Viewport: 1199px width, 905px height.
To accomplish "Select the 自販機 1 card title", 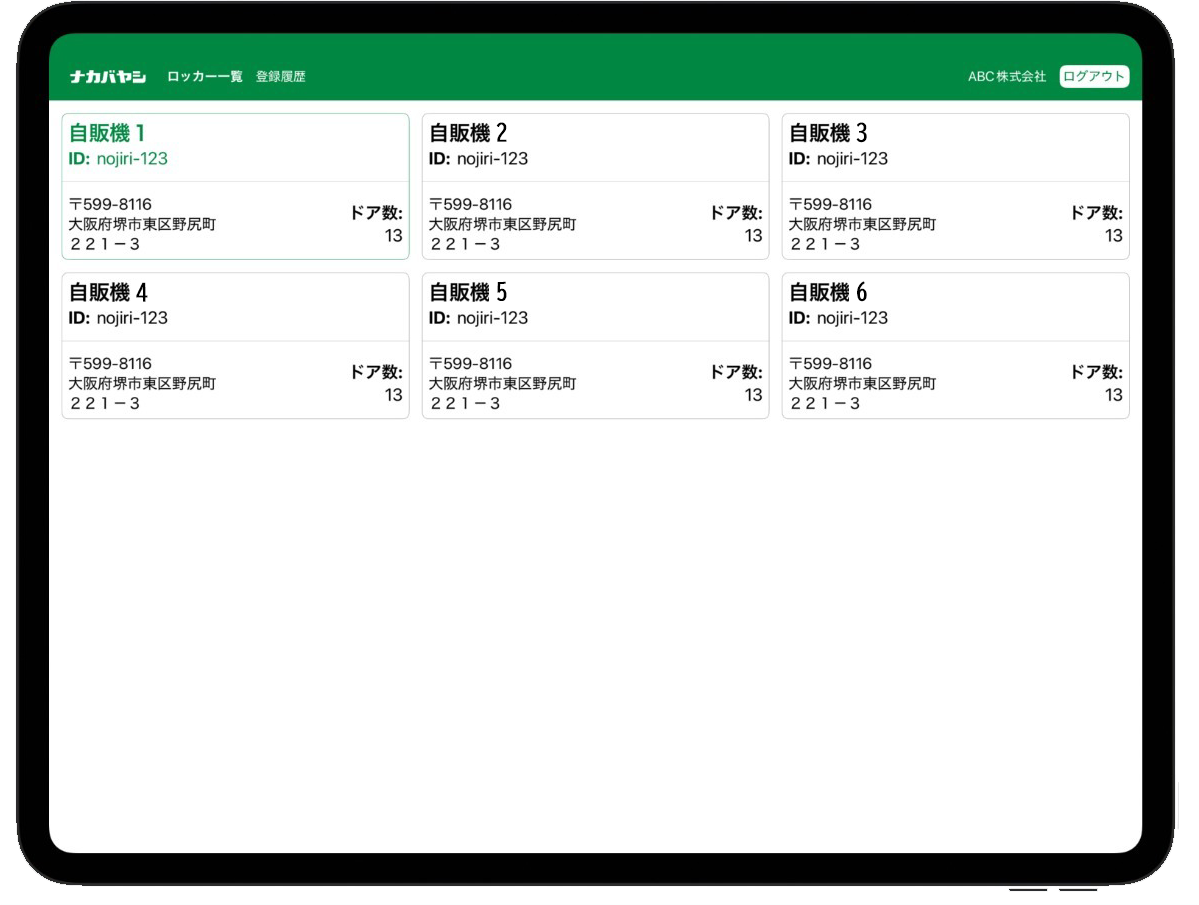I will (x=107, y=133).
